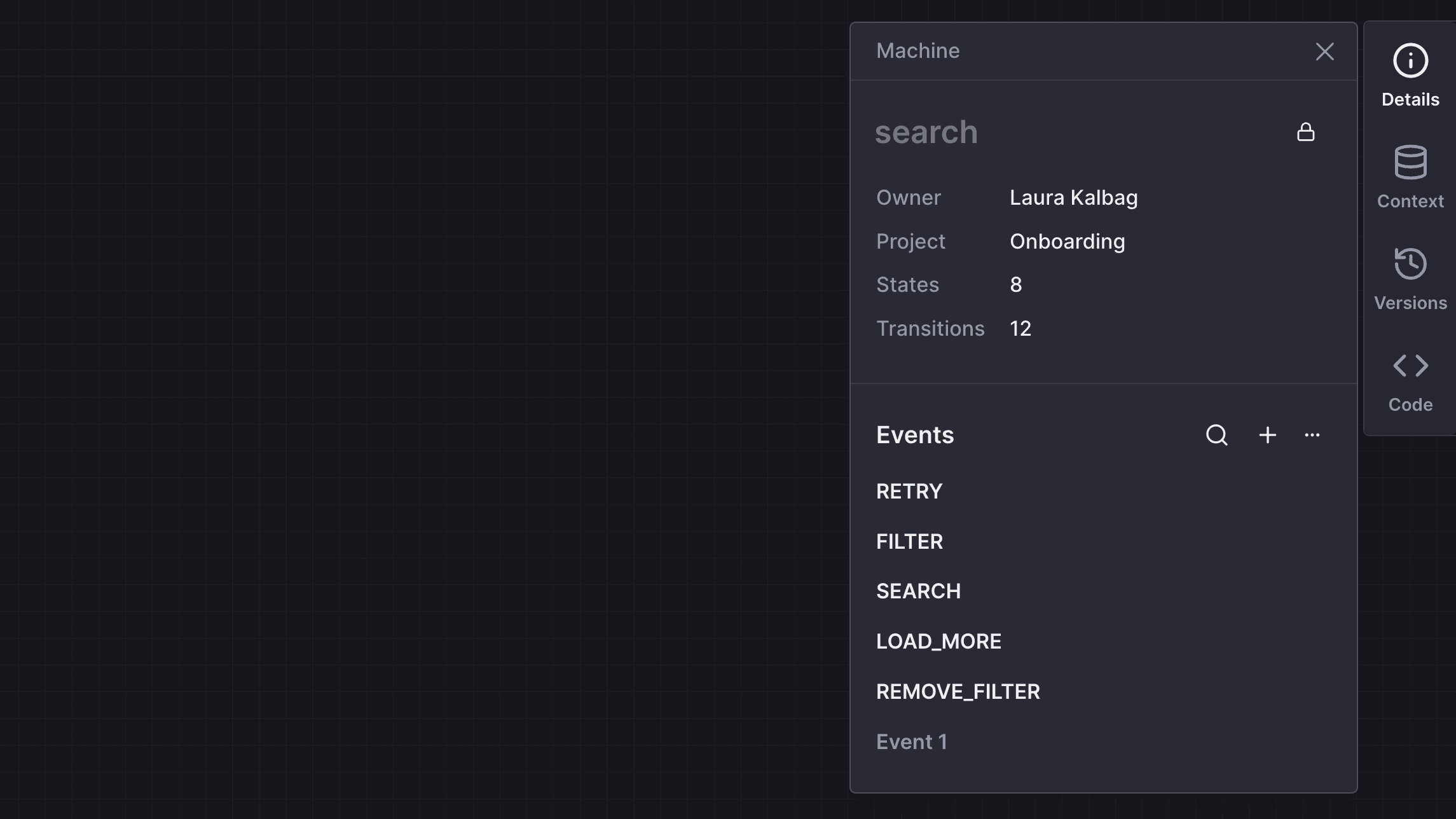Select the REMOVE_FILTER event
Screen dimensions: 1456x819
click(958, 691)
